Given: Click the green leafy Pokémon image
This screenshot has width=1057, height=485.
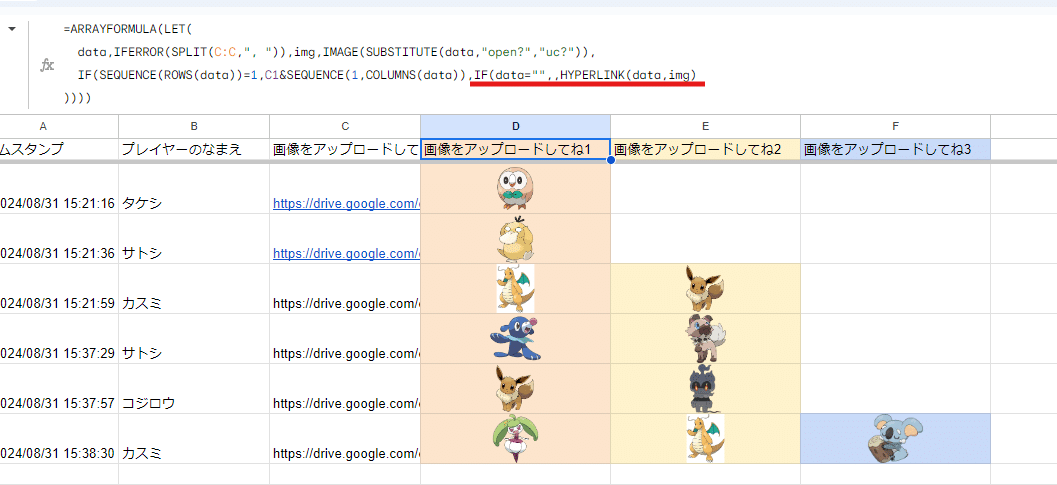Looking at the screenshot, I should [515, 438].
